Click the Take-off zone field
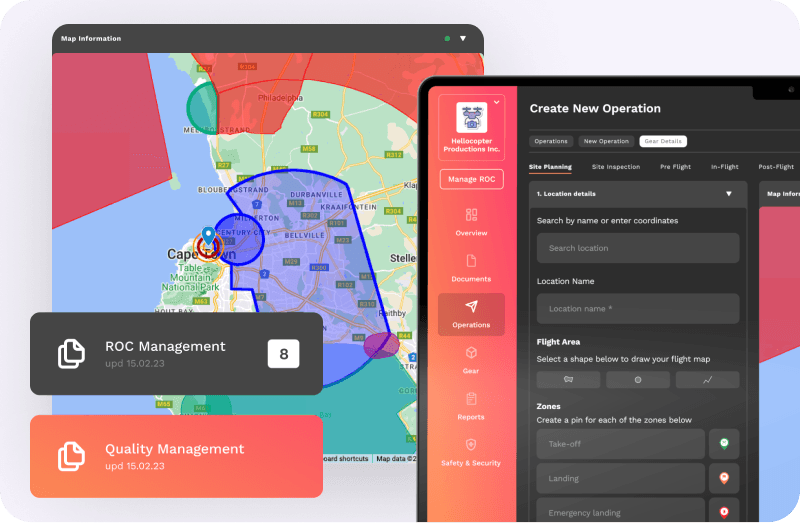 point(620,444)
